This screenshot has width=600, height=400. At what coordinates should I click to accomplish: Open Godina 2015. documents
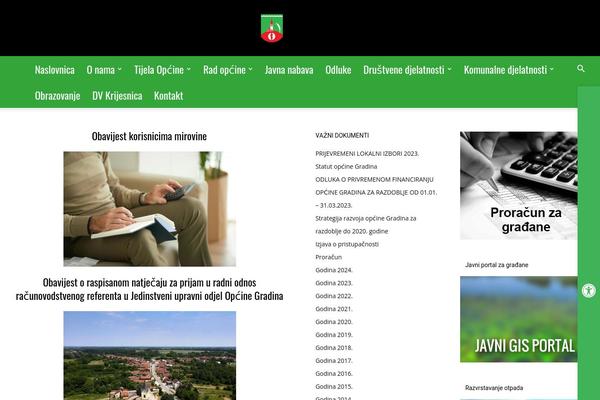[334, 387]
